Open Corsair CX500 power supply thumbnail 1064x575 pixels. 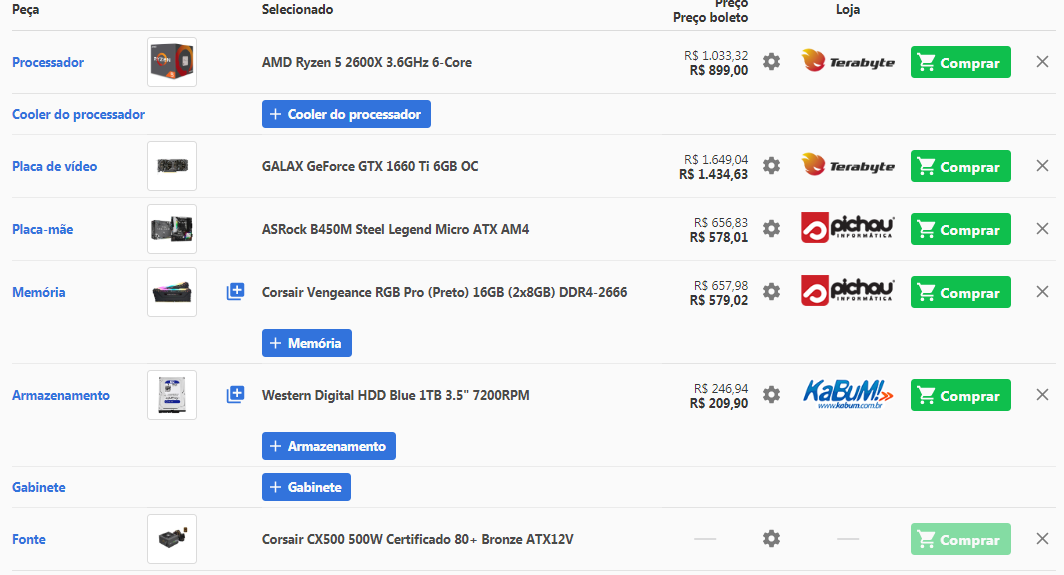172,539
